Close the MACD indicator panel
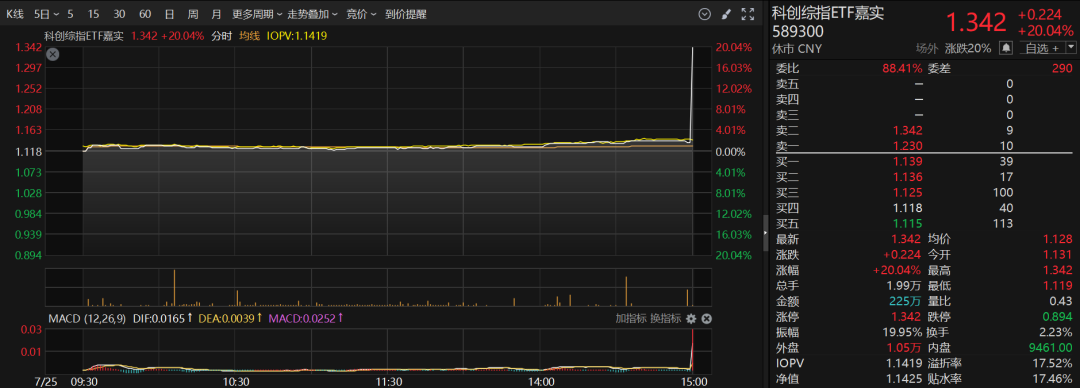The width and height of the screenshot is (1080, 388). point(706,318)
